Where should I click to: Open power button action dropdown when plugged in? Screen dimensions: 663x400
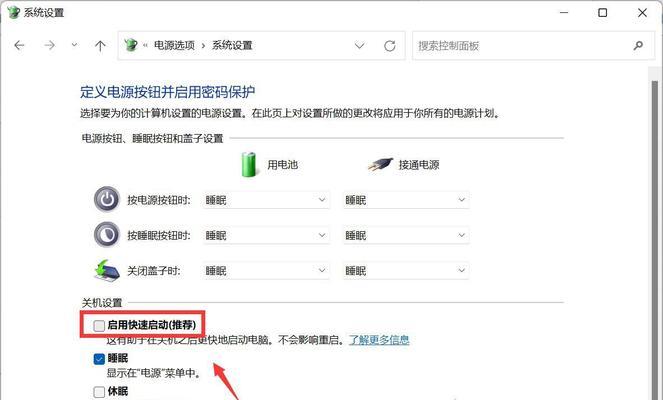(x=406, y=200)
